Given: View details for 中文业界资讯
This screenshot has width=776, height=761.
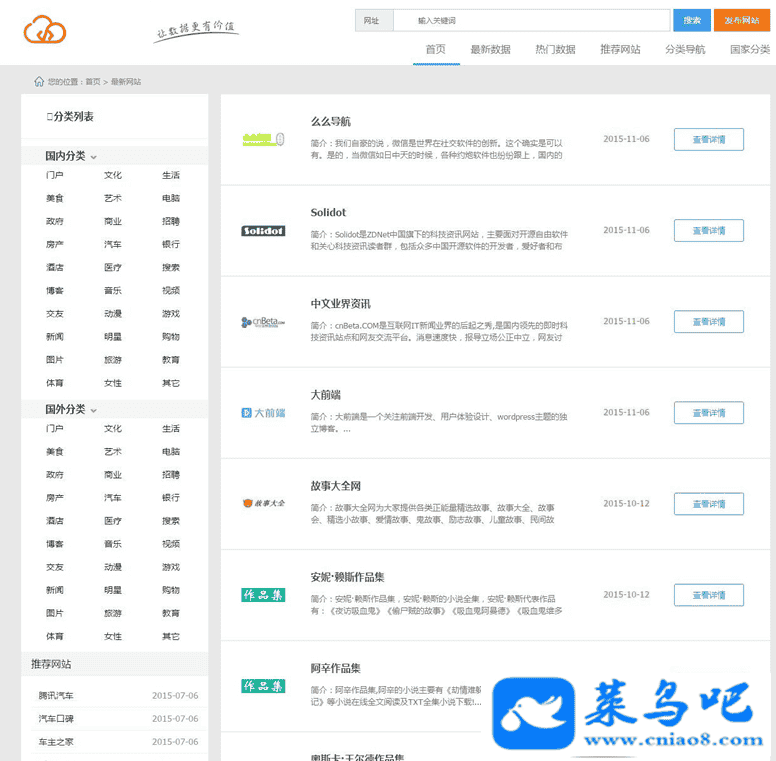Looking at the screenshot, I should (709, 322).
